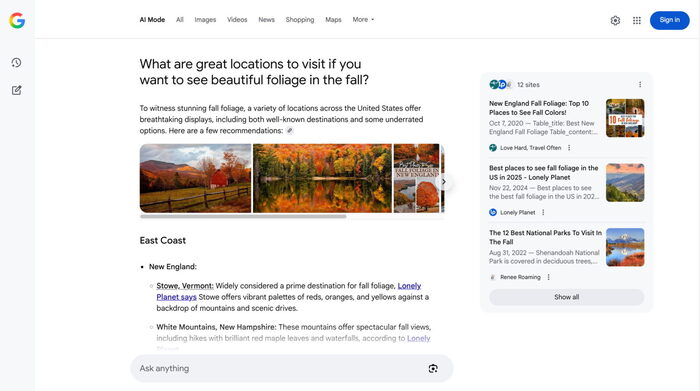Switch to the Shopping tab
Screen dimensions: 700x391
pos(300,20)
